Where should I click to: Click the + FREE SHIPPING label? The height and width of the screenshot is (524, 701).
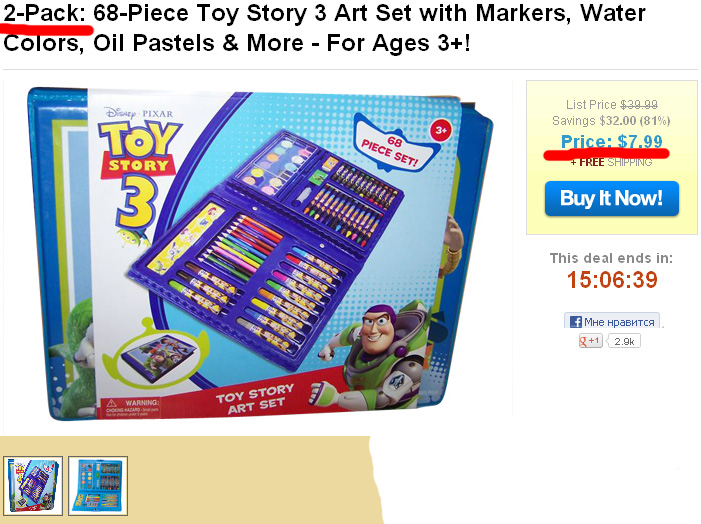(x=611, y=162)
